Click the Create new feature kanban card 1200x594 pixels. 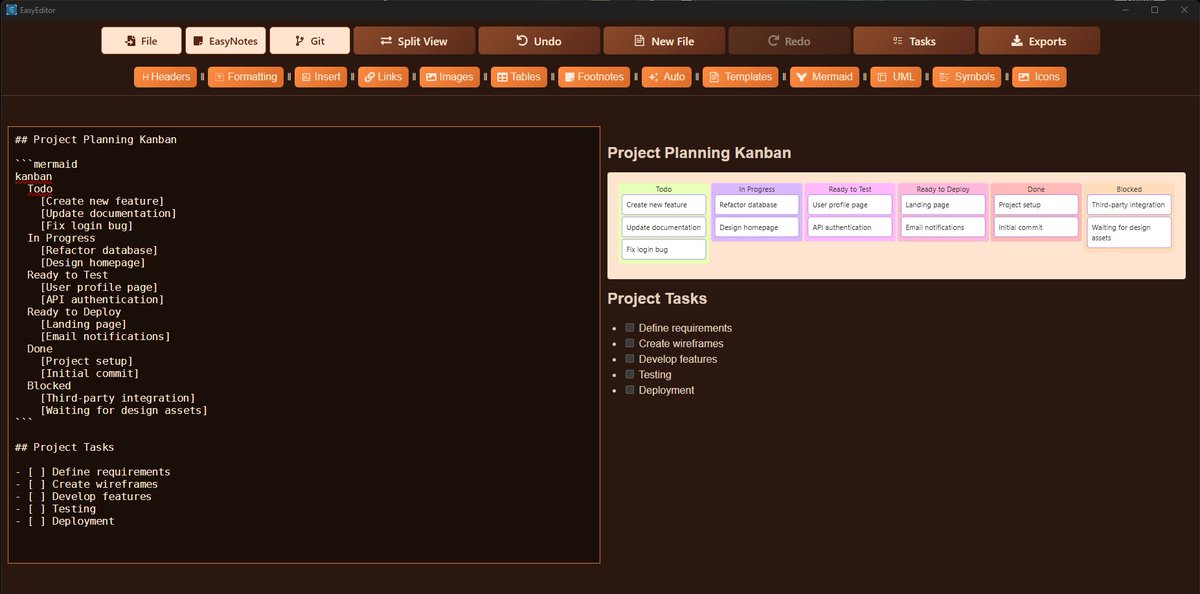[664, 205]
